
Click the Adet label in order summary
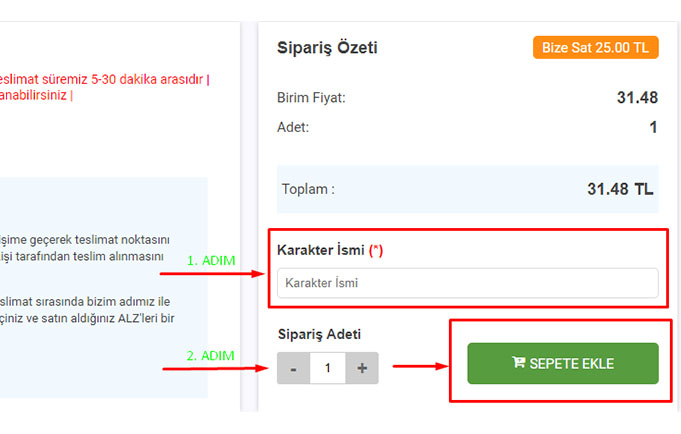(x=293, y=127)
